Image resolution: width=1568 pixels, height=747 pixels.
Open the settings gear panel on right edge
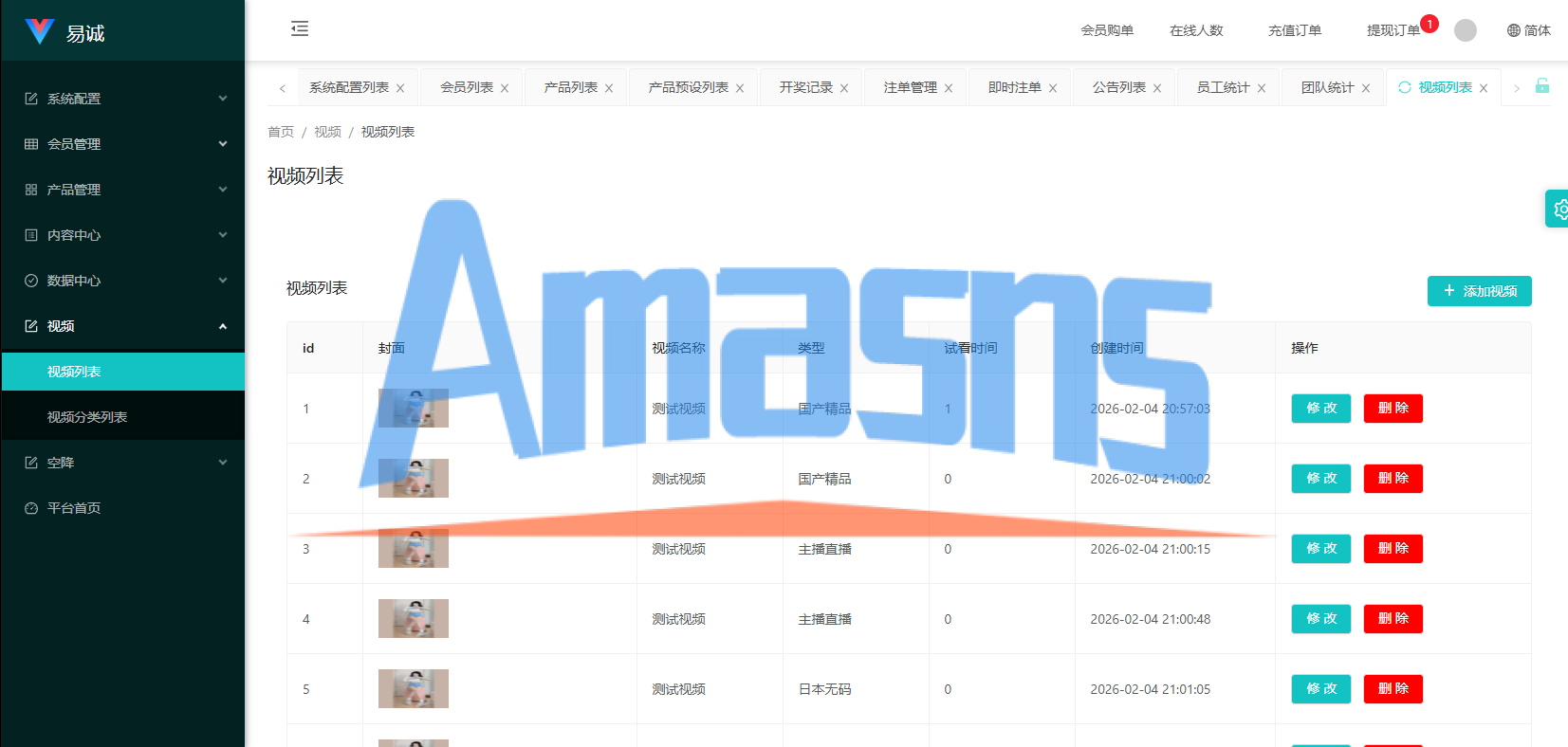point(1559,209)
